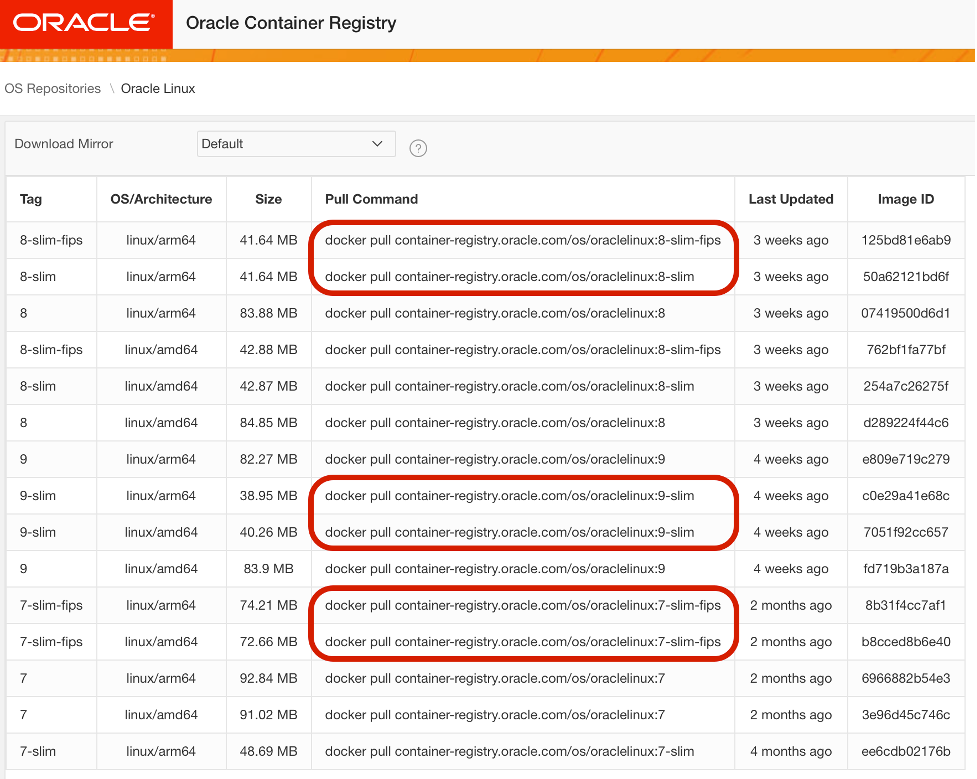Image resolution: width=977 pixels, height=779 pixels.
Task: Sort by Tag column header
Action: pos(31,199)
